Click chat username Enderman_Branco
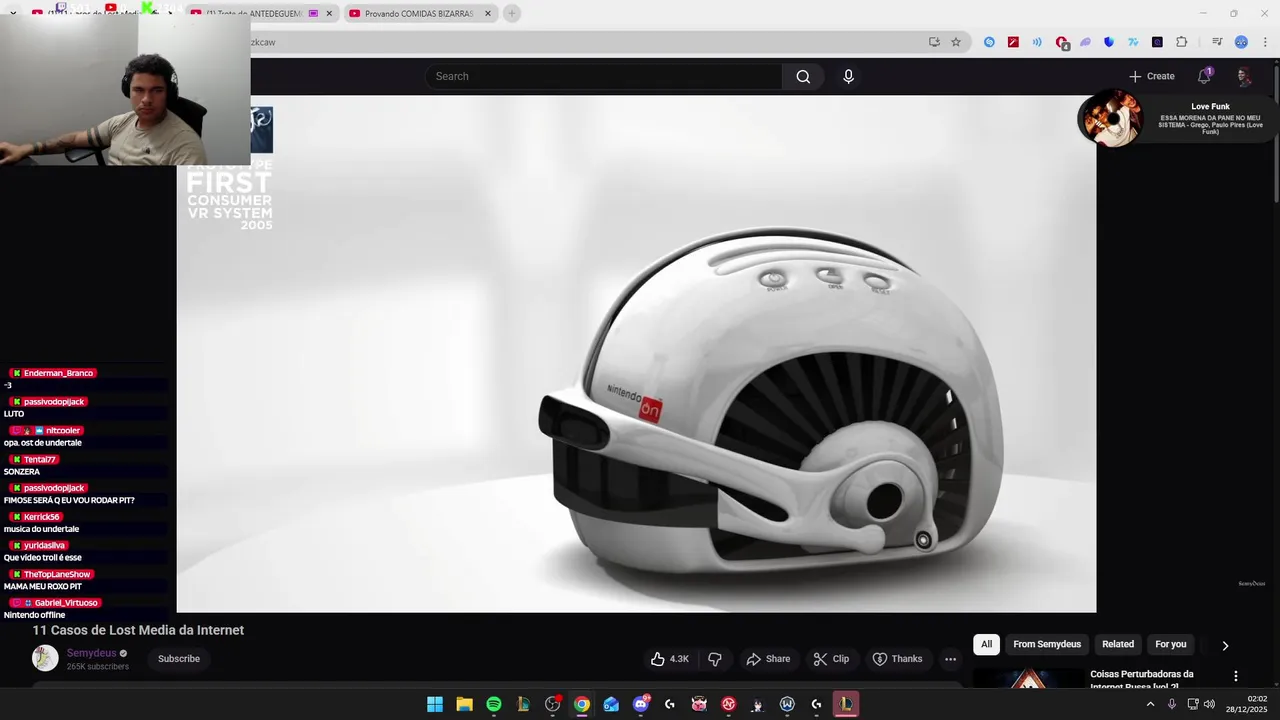The height and width of the screenshot is (720, 1280). [58, 373]
